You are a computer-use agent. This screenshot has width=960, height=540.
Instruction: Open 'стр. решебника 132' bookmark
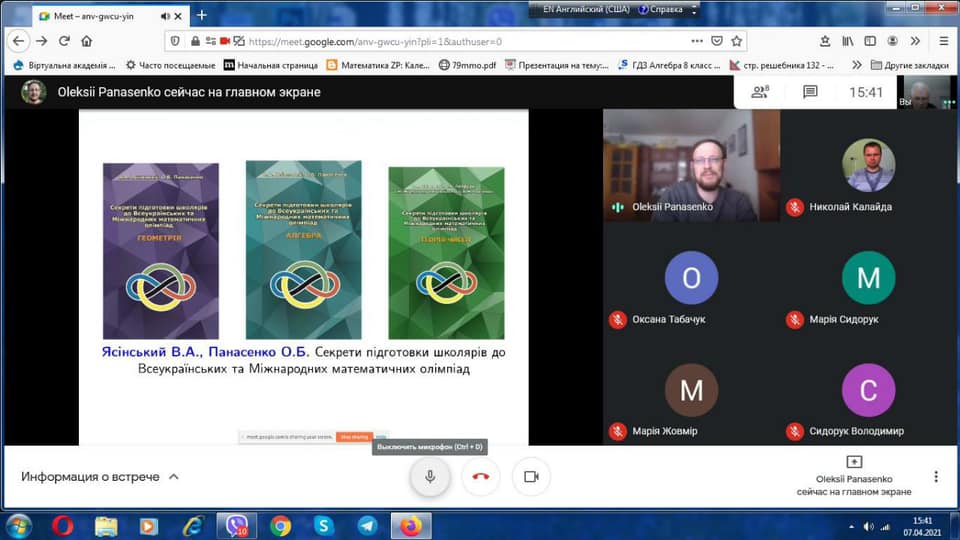click(x=782, y=65)
